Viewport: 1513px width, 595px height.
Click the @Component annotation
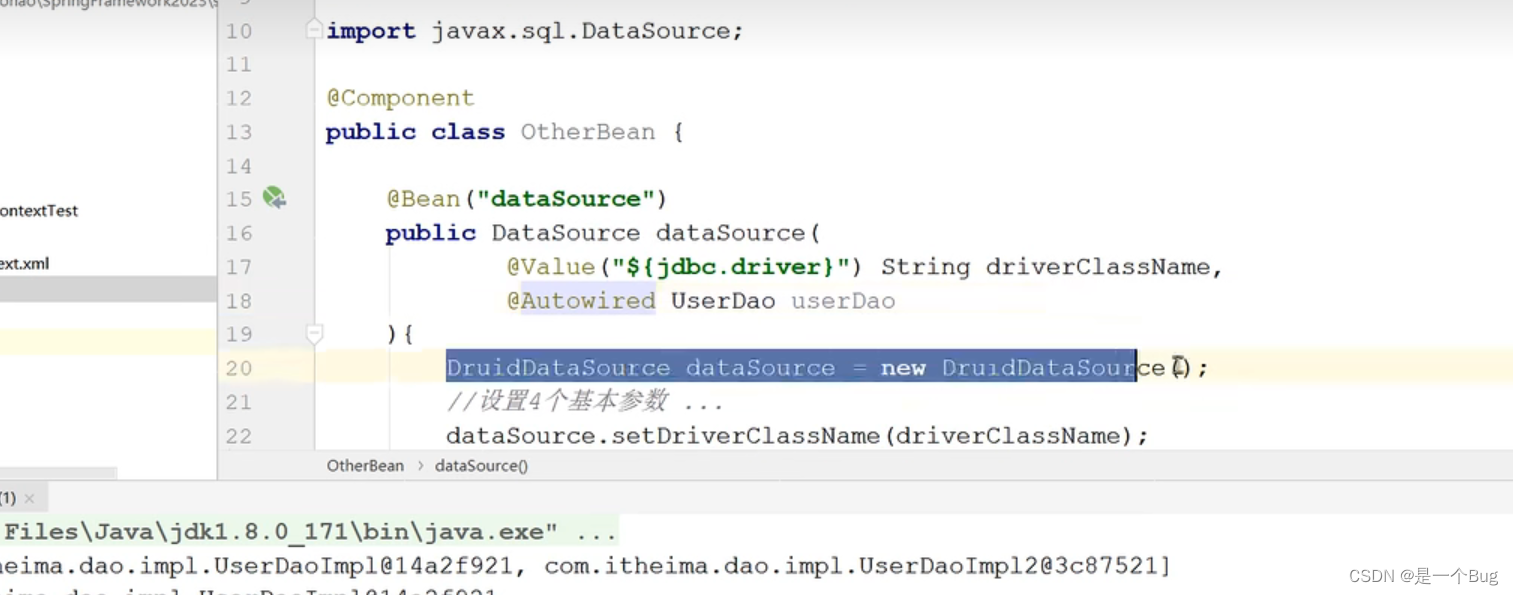tap(400, 98)
